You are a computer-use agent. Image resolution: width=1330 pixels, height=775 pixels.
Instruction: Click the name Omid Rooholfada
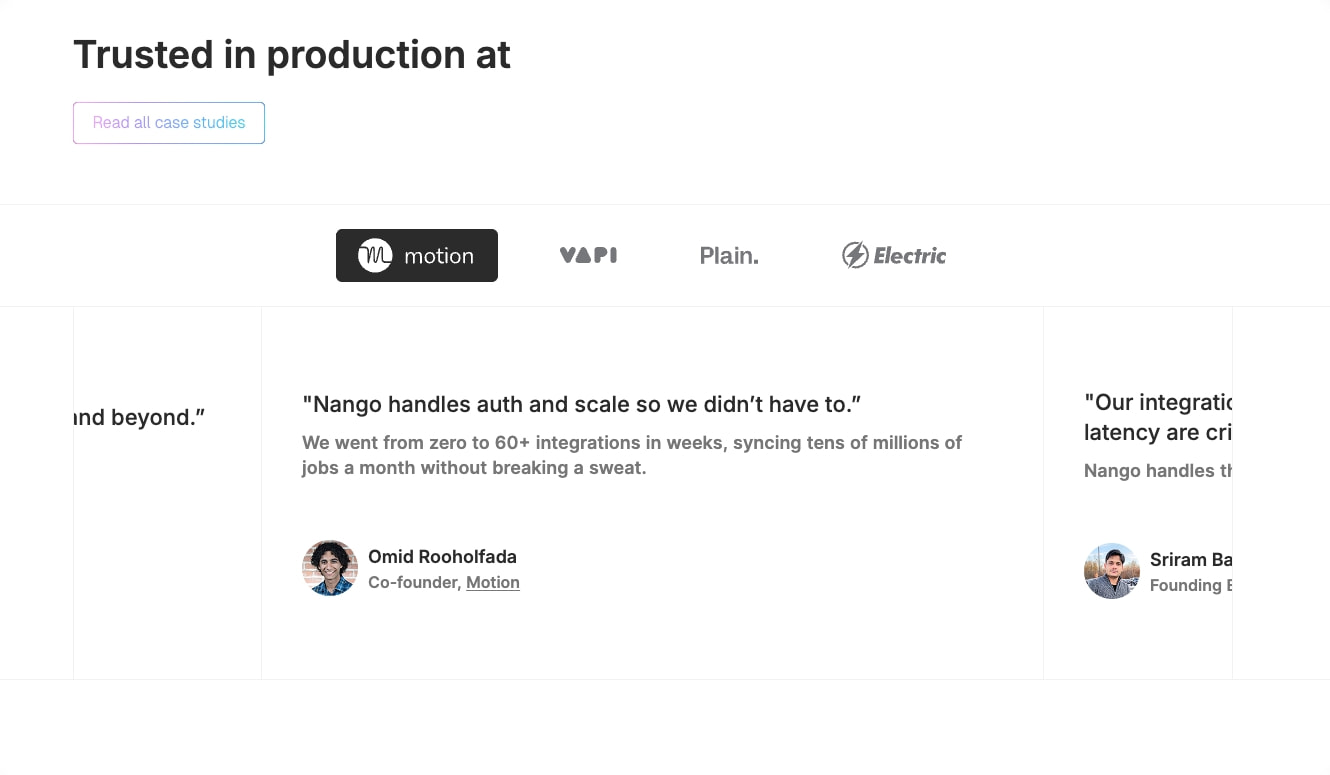tap(442, 556)
